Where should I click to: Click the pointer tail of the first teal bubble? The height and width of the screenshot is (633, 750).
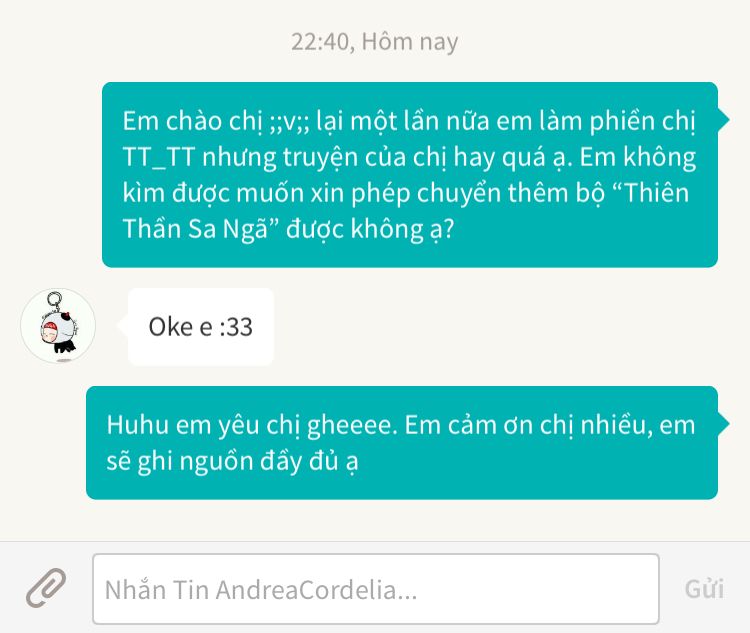point(723,119)
